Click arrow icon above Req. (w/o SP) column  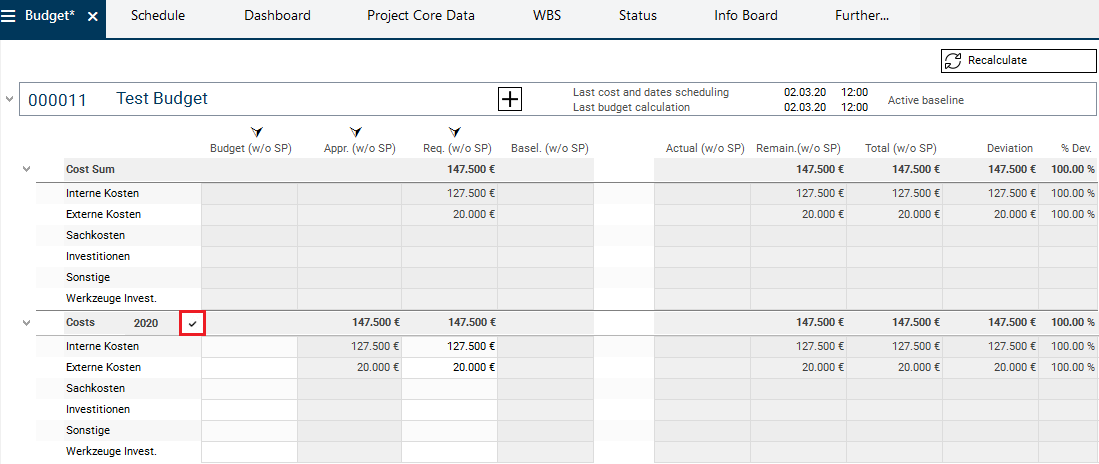click(456, 132)
